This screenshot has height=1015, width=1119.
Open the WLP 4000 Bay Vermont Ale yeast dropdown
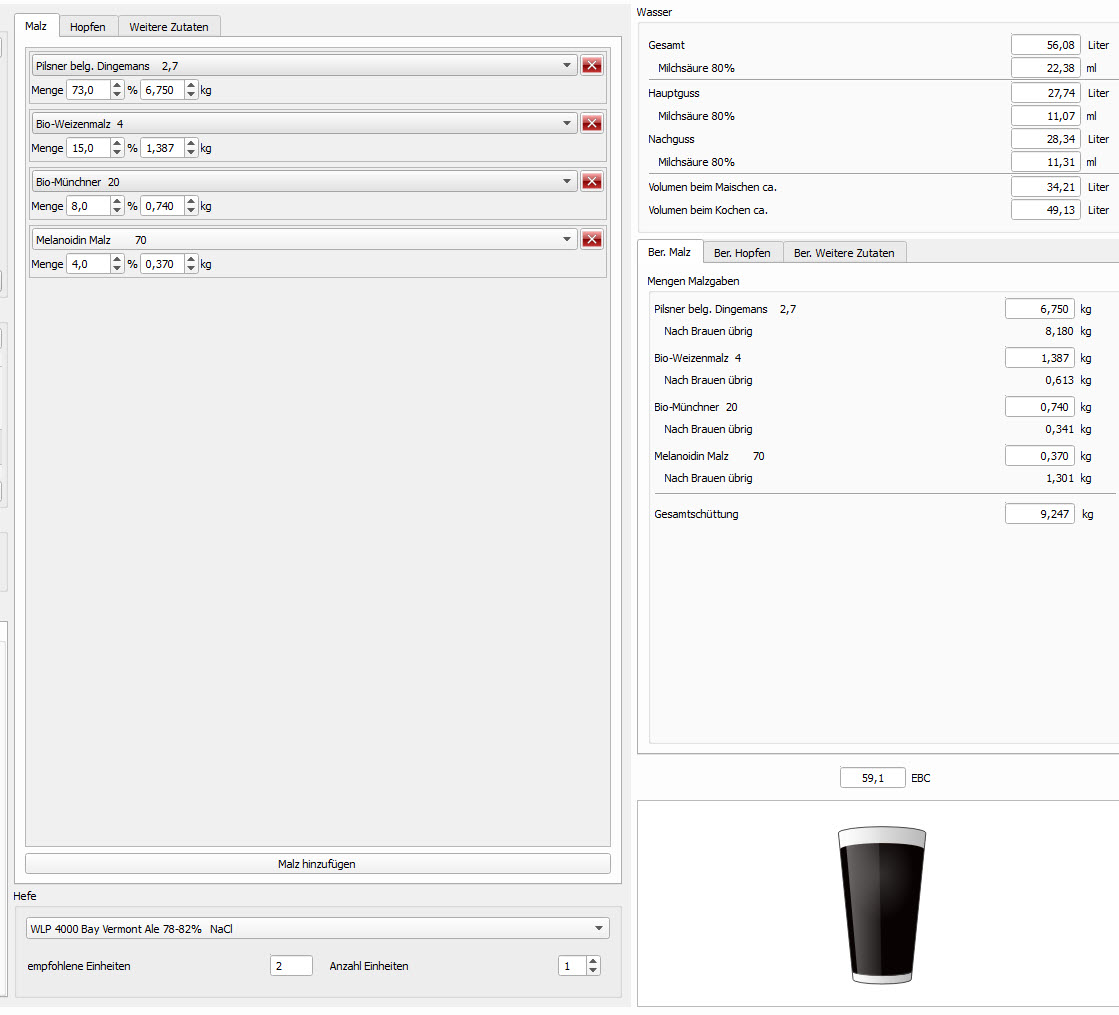[x=599, y=929]
